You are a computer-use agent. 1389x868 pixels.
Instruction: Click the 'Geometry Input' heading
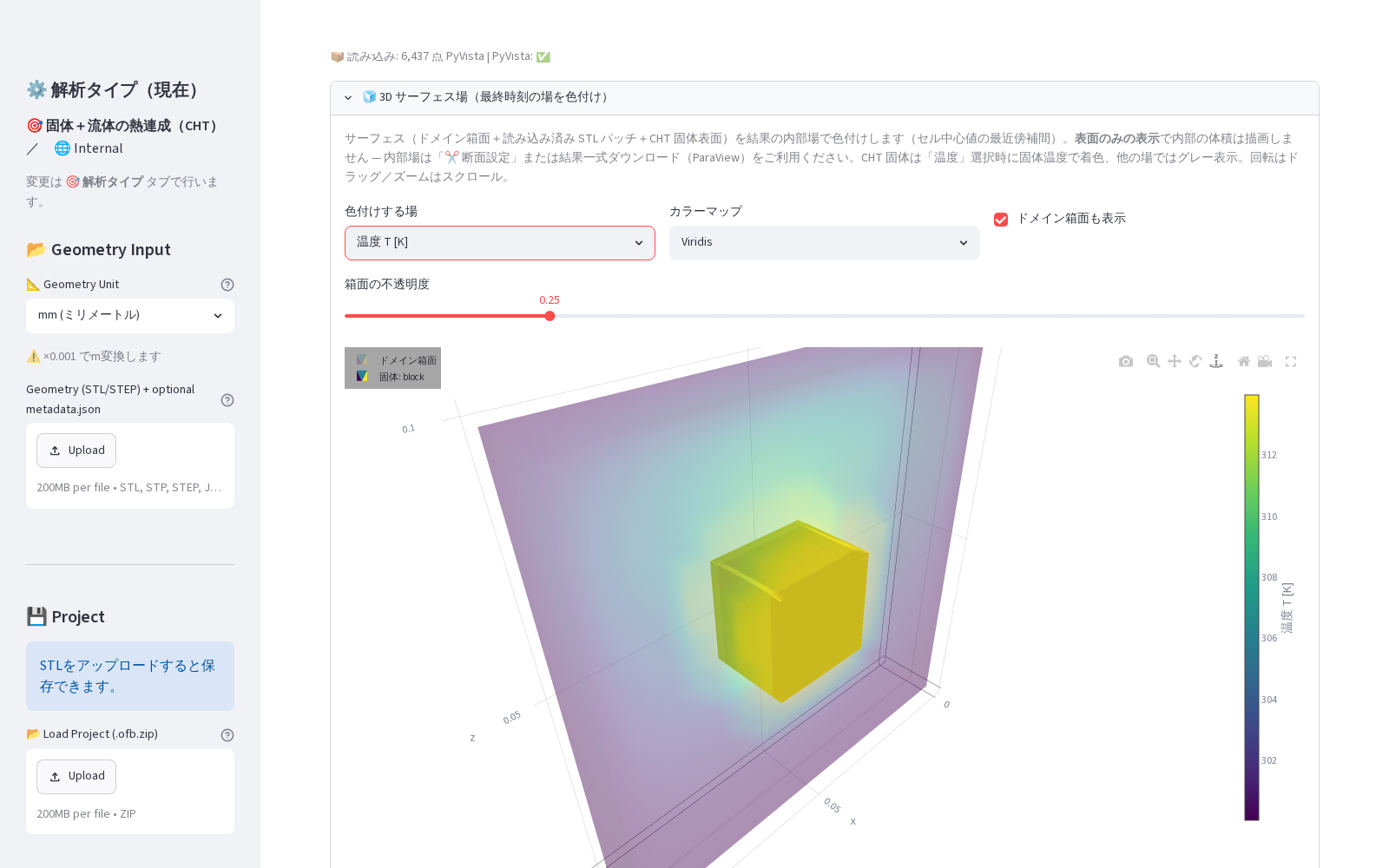tap(98, 250)
